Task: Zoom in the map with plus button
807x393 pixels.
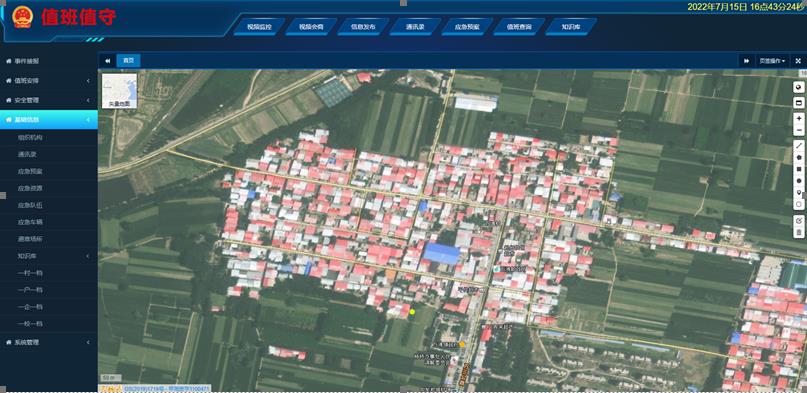Action: click(798, 118)
